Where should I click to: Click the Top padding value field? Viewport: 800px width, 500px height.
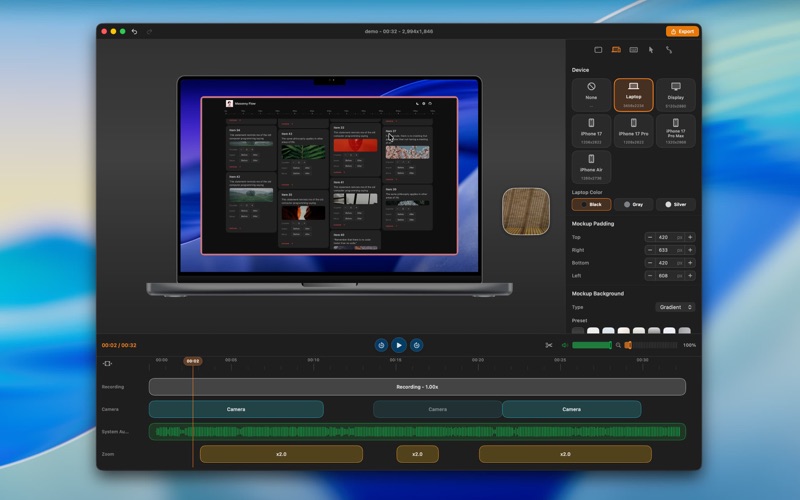point(669,237)
